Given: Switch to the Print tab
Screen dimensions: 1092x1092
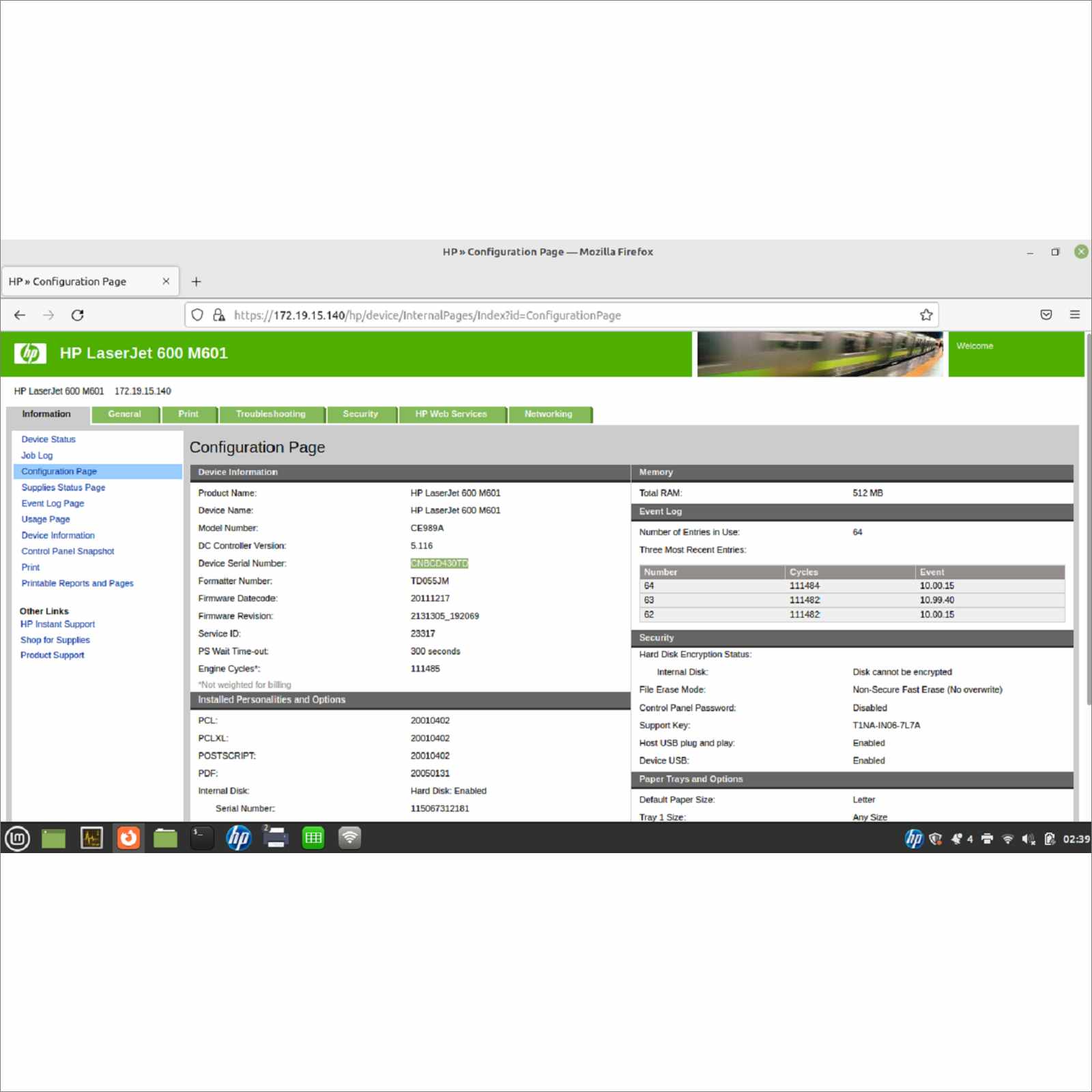Looking at the screenshot, I should (x=189, y=414).
